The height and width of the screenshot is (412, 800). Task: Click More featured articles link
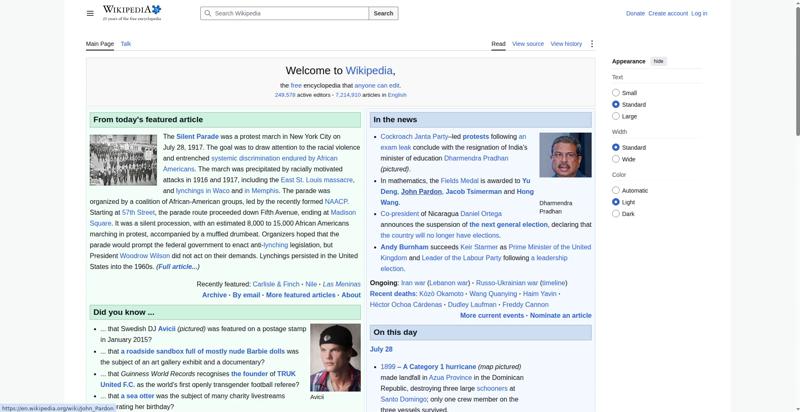pyautogui.click(x=301, y=295)
